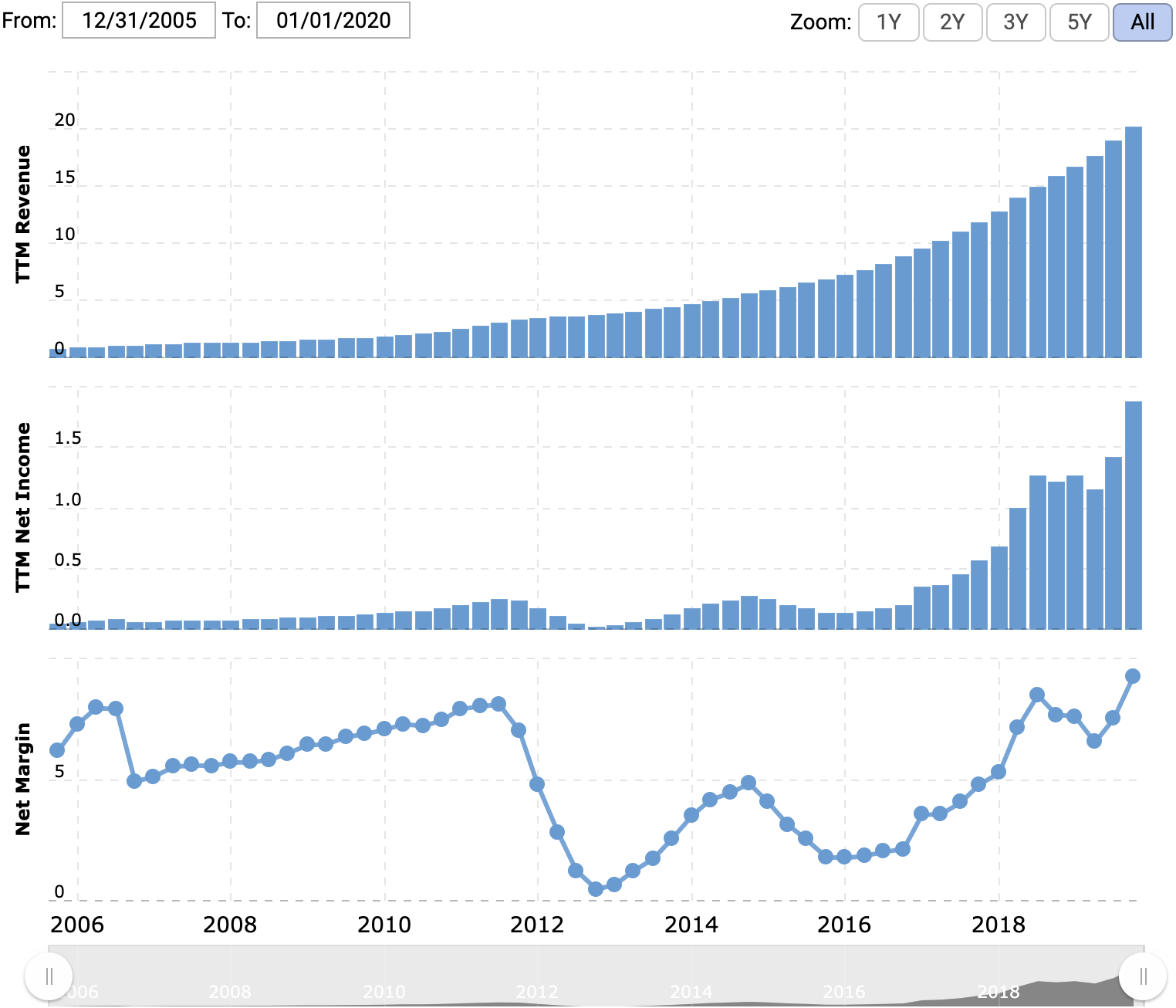Click the 2014 x-axis label
The image size is (1176, 1008).
point(691,925)
